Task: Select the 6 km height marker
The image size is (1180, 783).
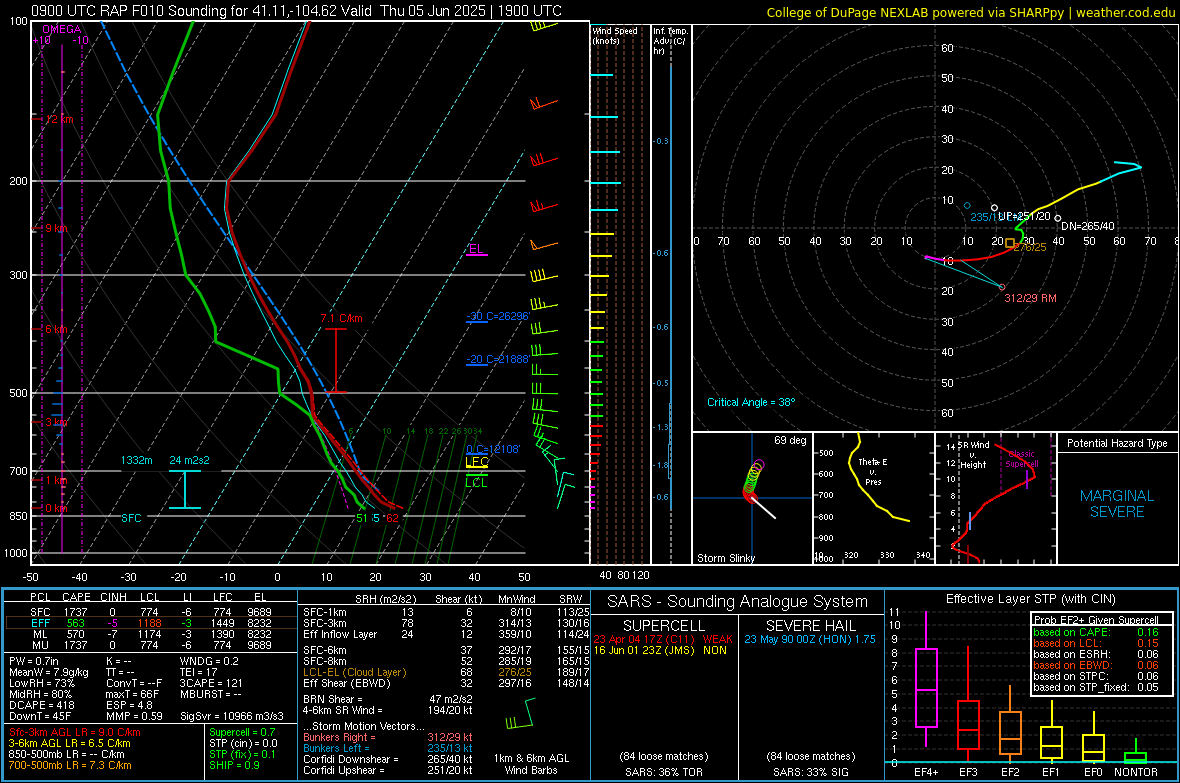Action: click(54, 329)
